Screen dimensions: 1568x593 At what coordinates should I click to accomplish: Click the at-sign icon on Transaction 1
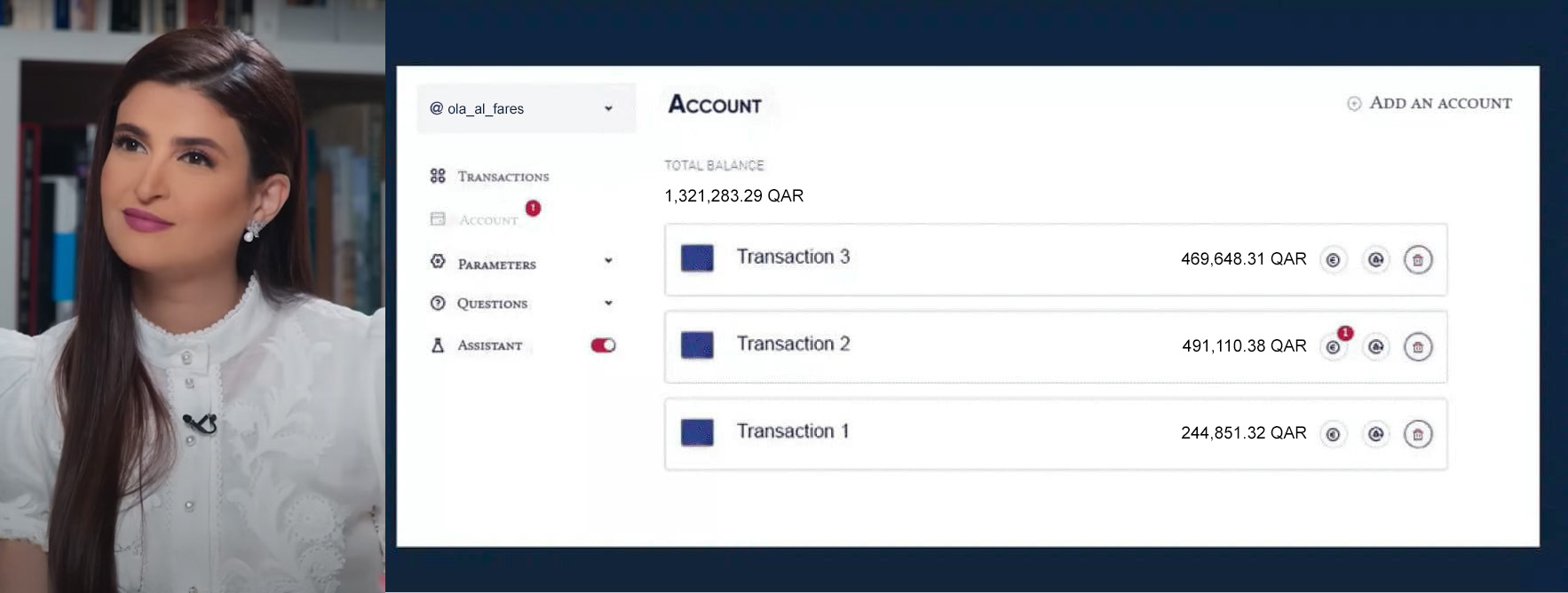(1375, 434)
